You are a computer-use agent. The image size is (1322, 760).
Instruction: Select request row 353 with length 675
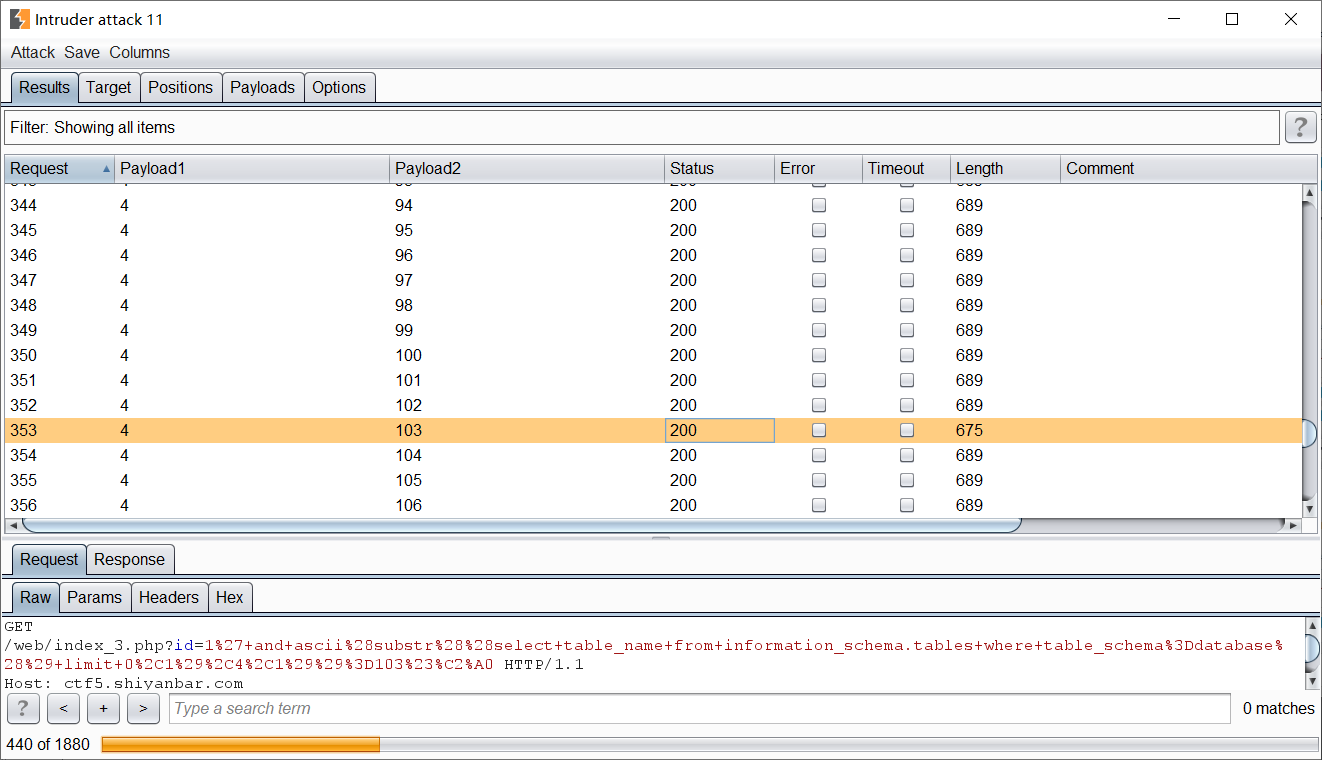coord(653,430)
